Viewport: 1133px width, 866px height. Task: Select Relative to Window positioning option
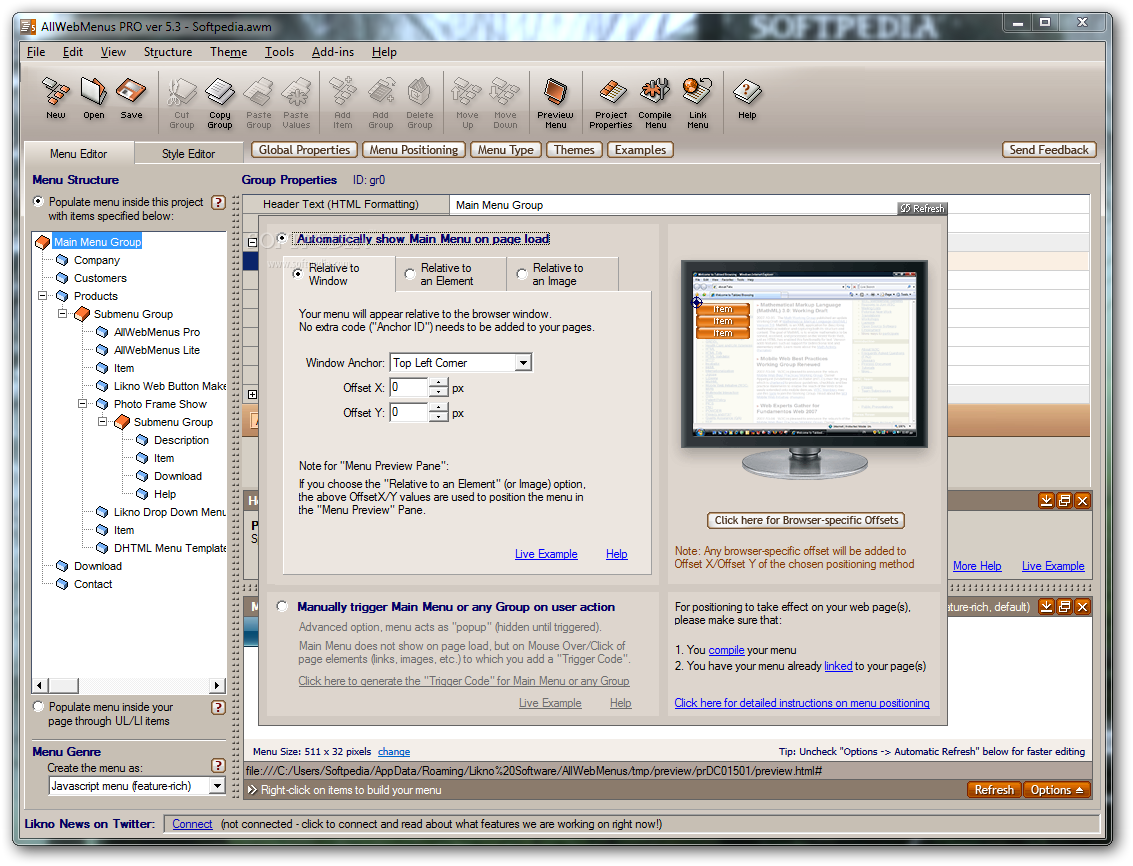click(297, 274)
